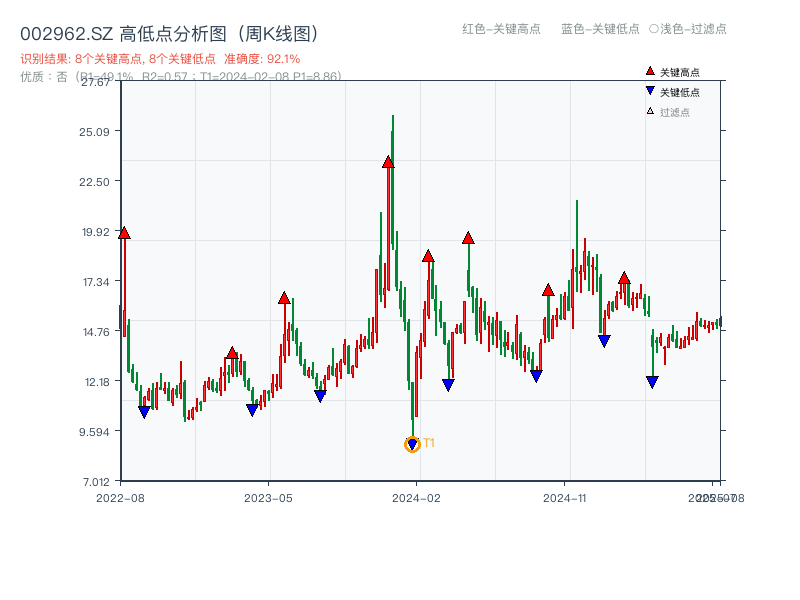This screenshot has height=600, width=800.
Task: Select the blue triangle below the lowest candle
Action: coord(412,443)
